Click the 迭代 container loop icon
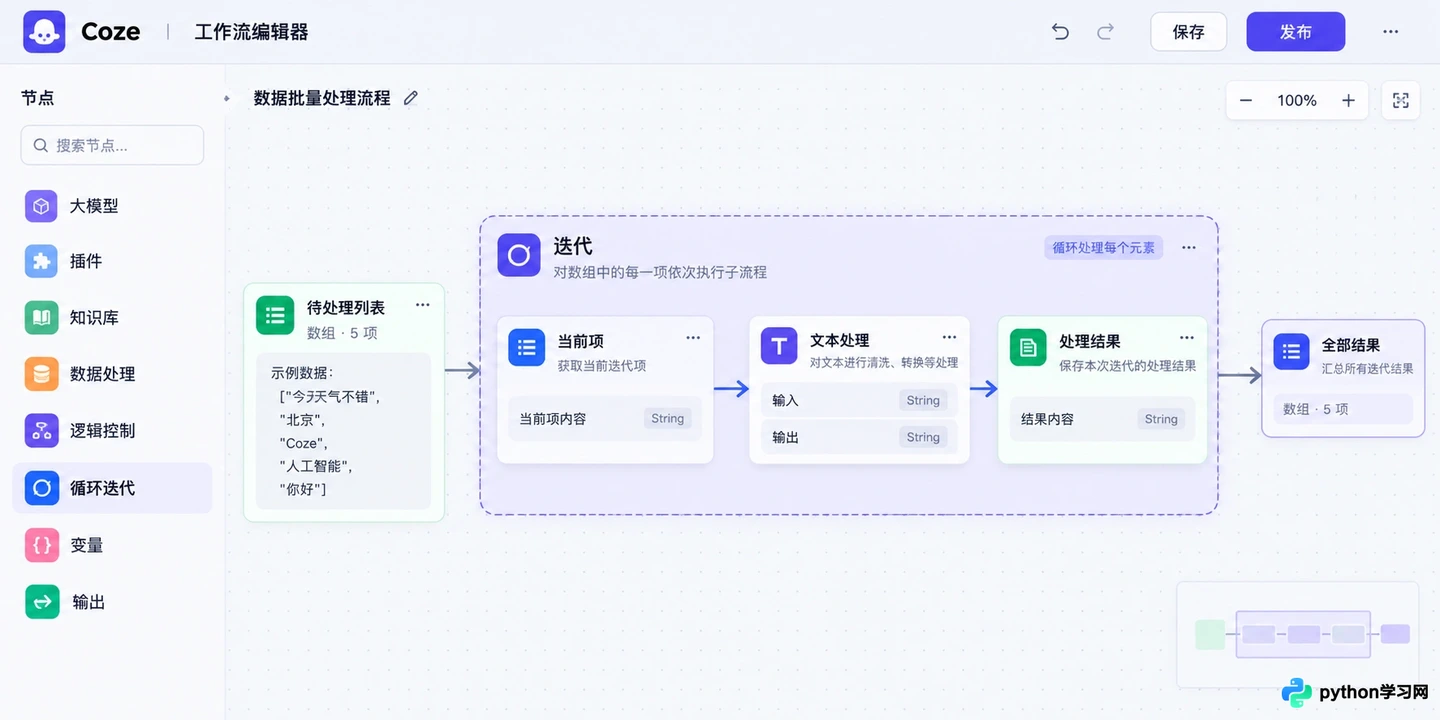Viewport: 1440px width, 720px height. click(519, 255)
